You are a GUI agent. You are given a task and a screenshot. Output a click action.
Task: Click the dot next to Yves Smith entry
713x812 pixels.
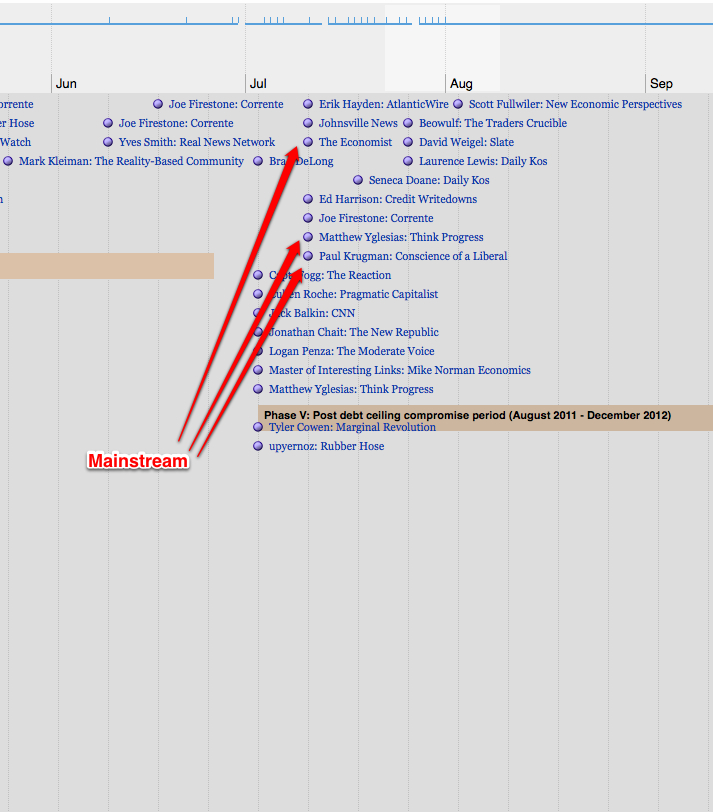[108, 142]
